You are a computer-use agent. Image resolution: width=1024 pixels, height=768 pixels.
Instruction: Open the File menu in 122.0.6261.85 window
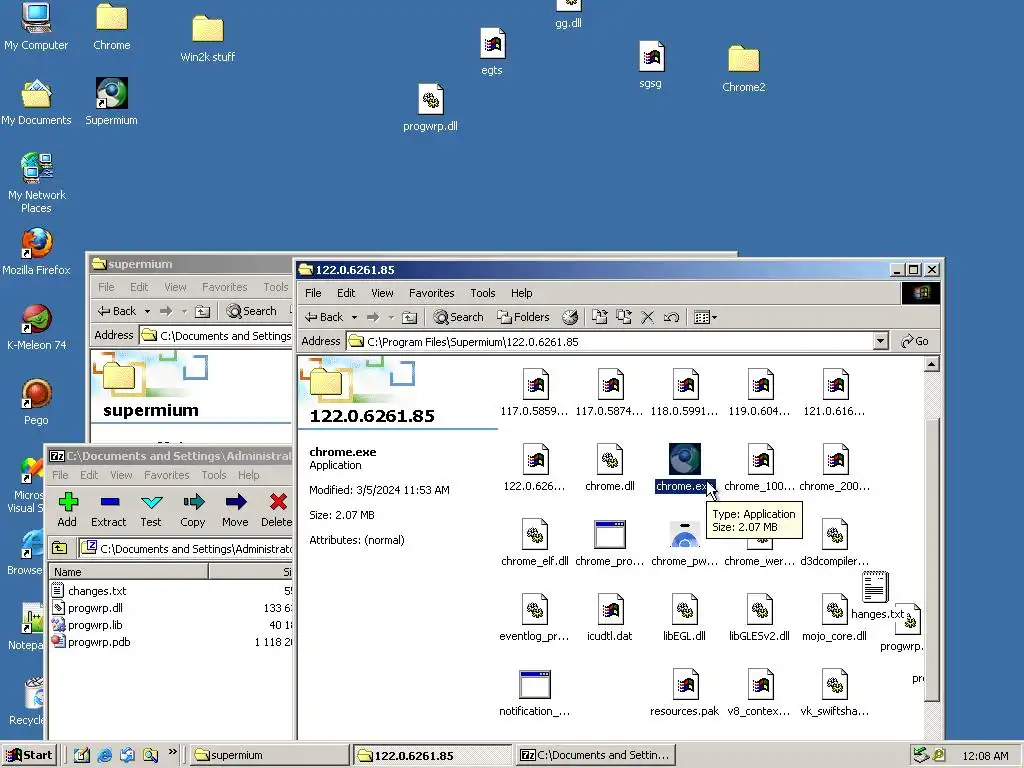(313, 293)
